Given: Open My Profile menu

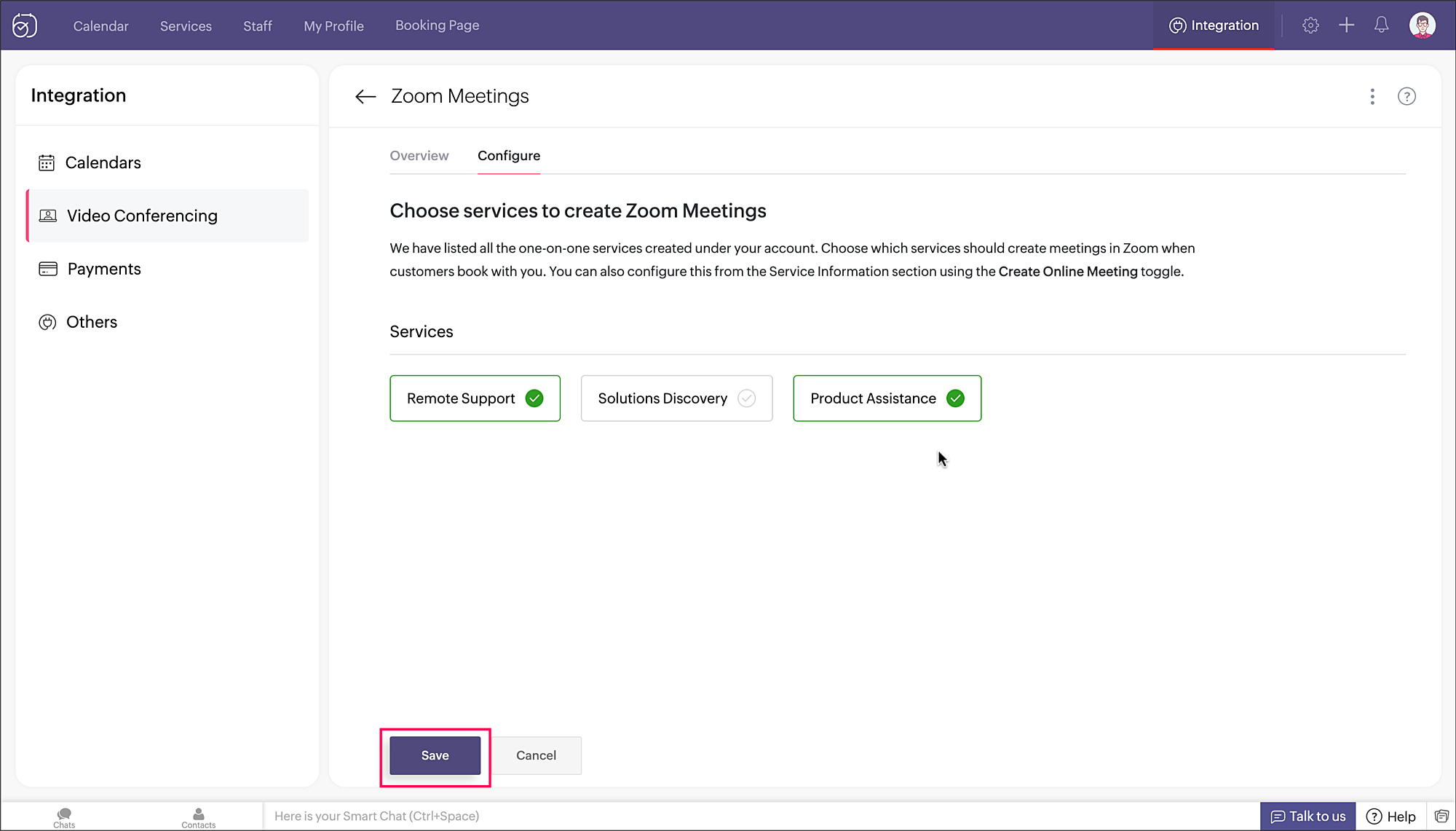Looking at the screenshot, I should tap(333, 26).
